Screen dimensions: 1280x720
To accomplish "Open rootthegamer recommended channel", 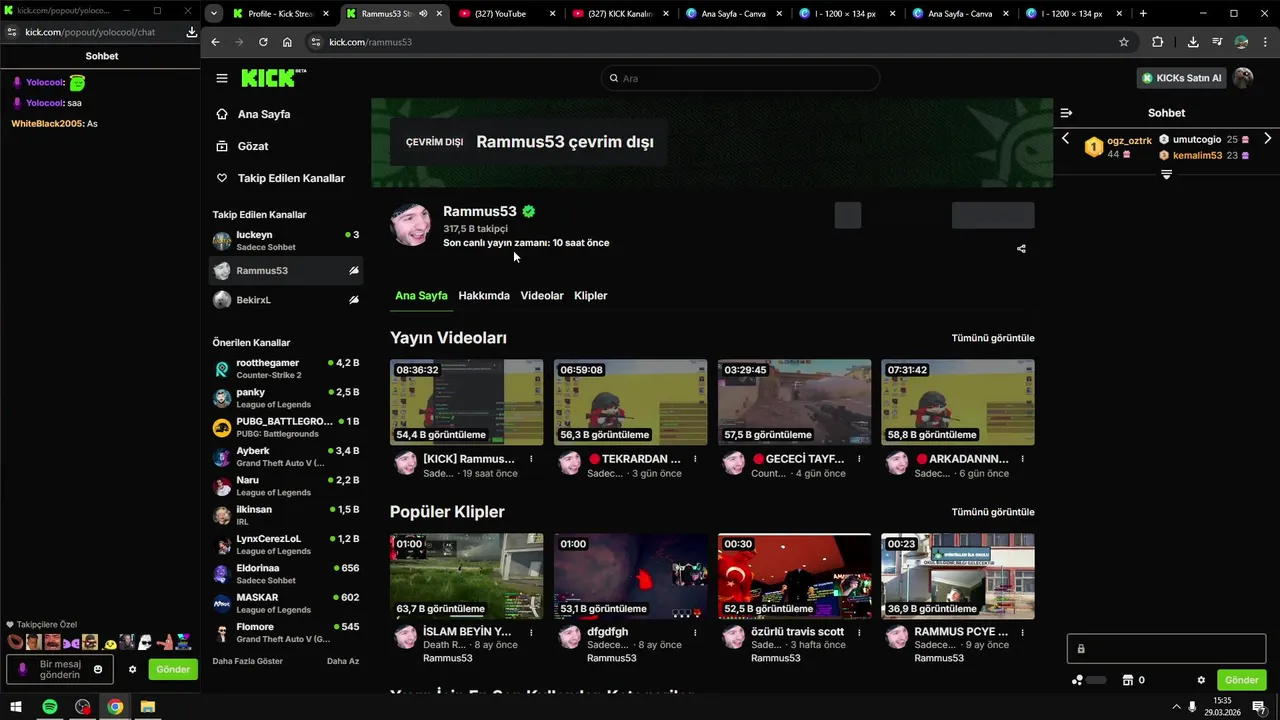I will click(285, 369).
